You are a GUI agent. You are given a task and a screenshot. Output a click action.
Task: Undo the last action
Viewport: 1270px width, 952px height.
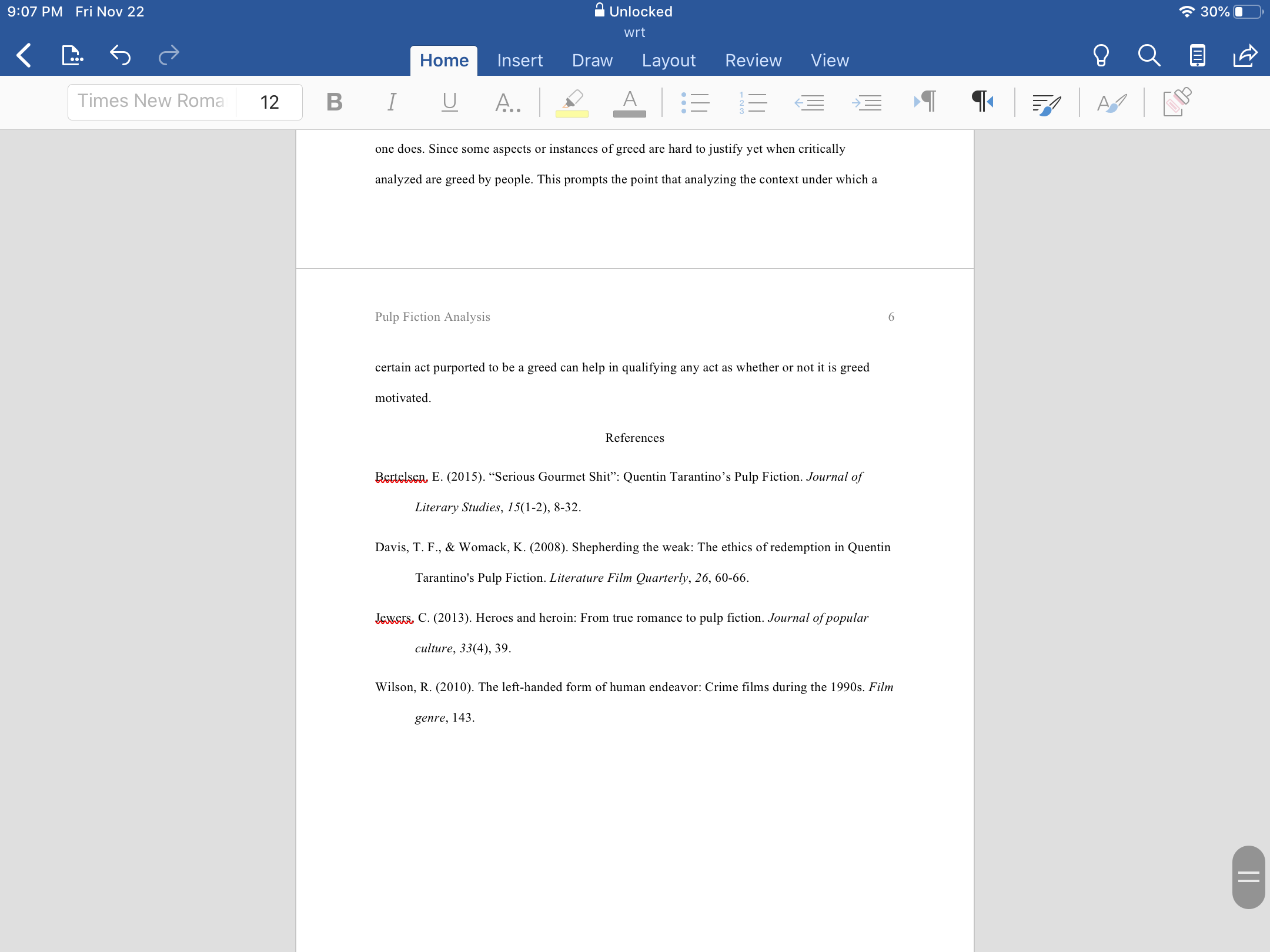pyautogui.click(x=120, y=56)
